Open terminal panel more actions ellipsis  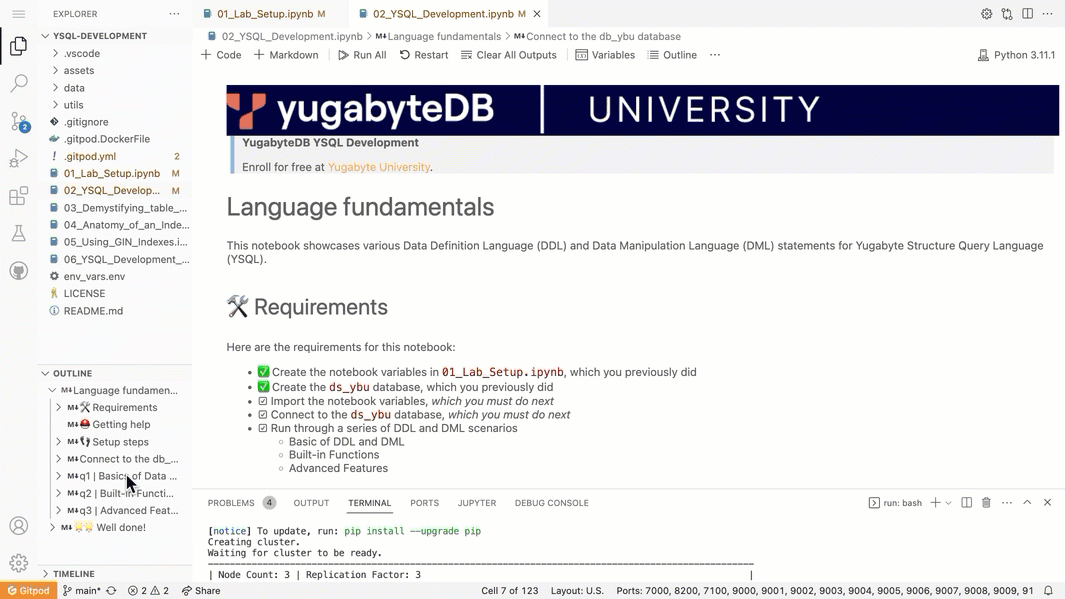[x=1007, y=503]
